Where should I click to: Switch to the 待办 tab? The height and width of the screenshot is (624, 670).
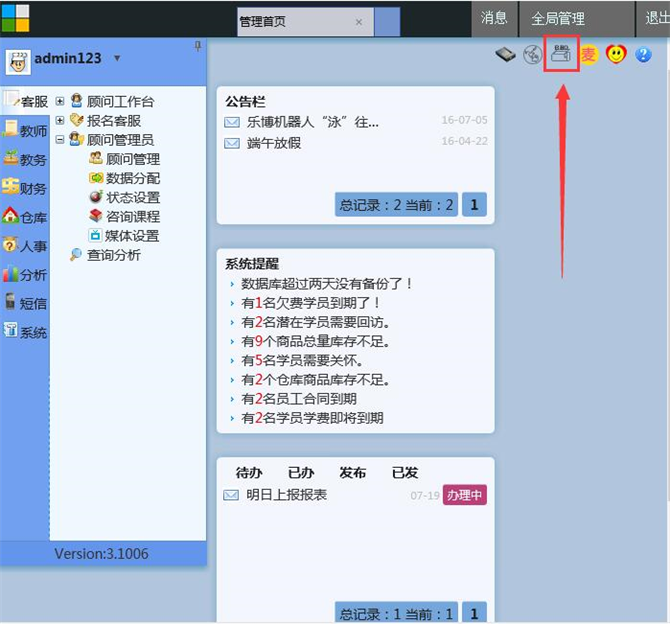(249, 473)
